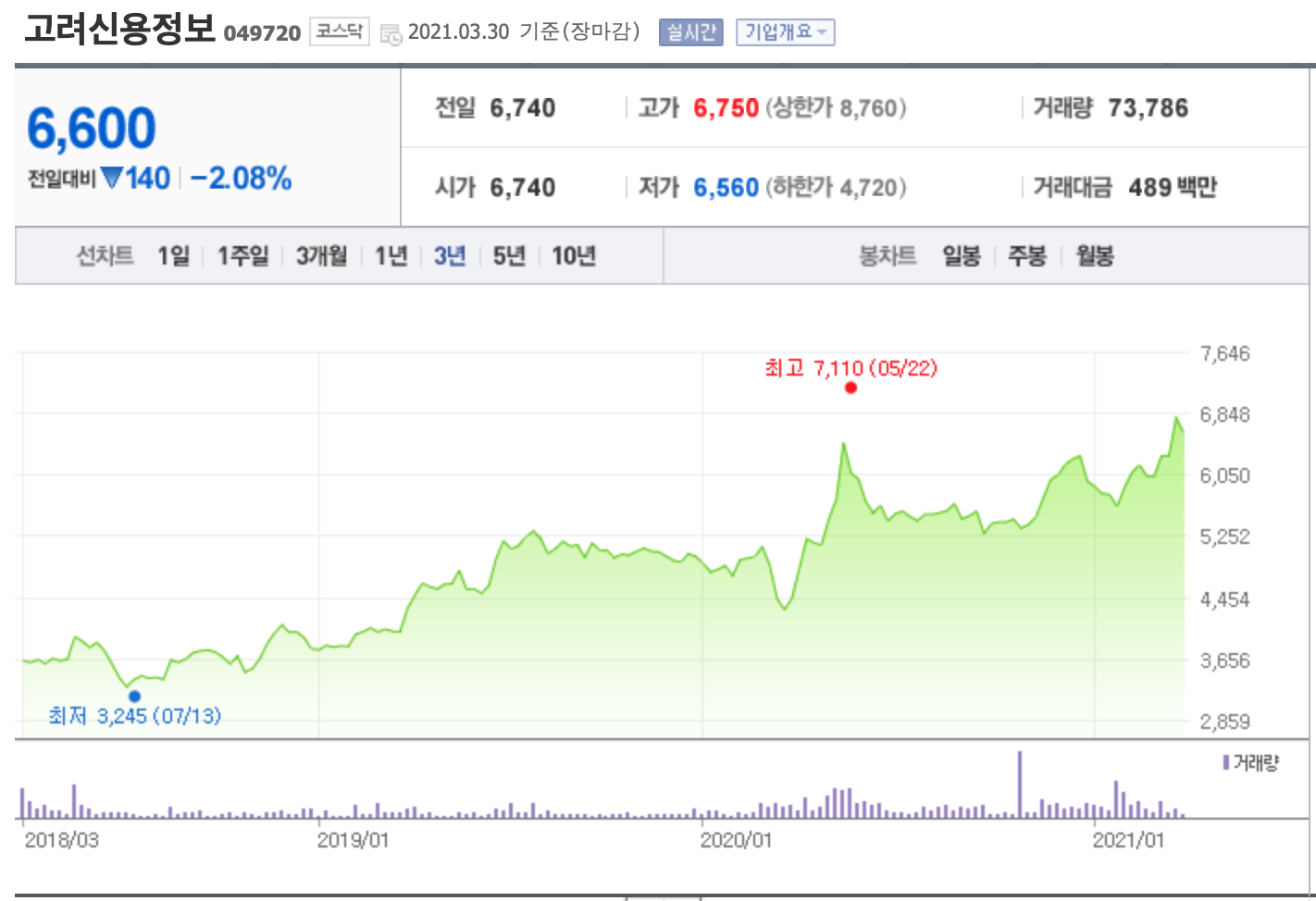The width and height of the screenshot is (1316, 901).
Task: Switch to 일봉 candle chart
Action: click(962, 255)
